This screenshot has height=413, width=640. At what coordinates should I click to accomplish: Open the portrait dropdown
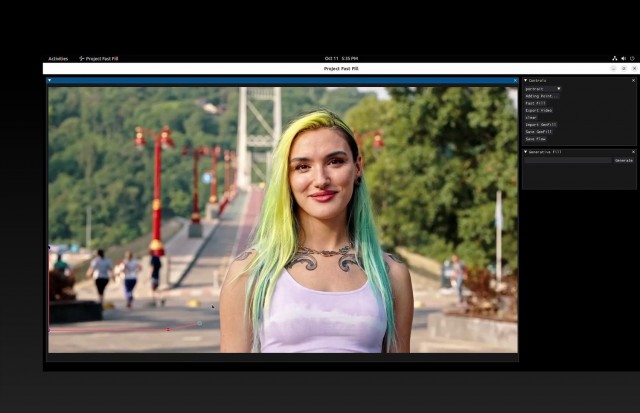point(542,89)
